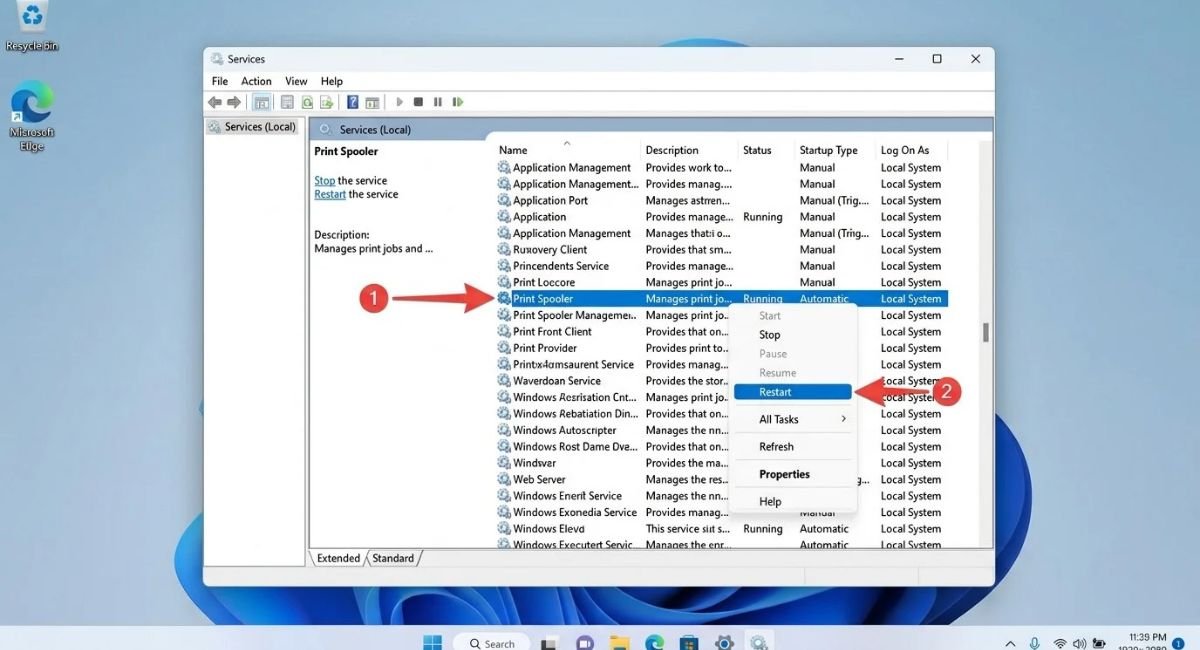Open Recycle Bin desktop icon
1200x650 pixels.
click(33, 27)
